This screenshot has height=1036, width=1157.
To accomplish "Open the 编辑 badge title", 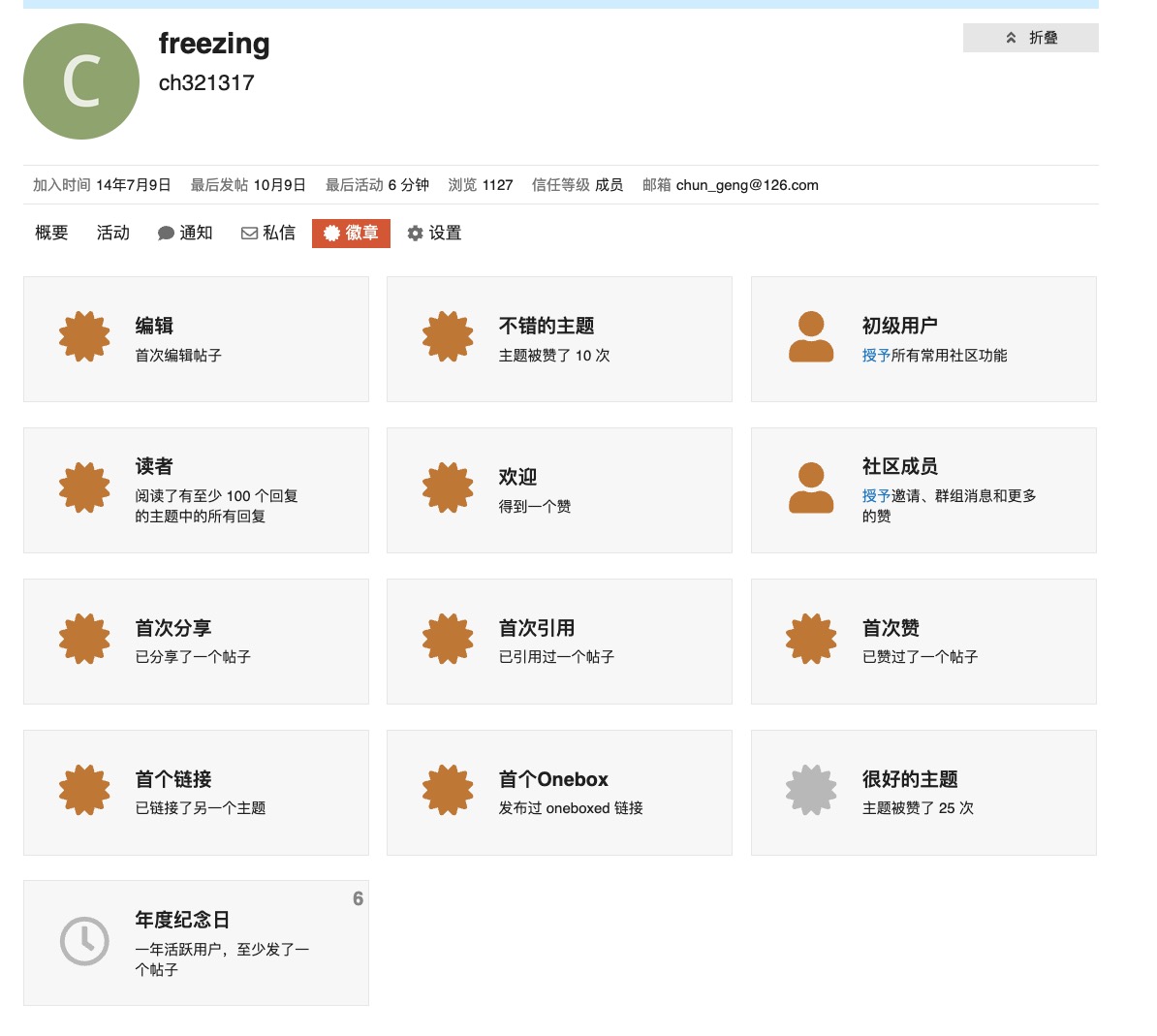I will [x=154, y=326].
